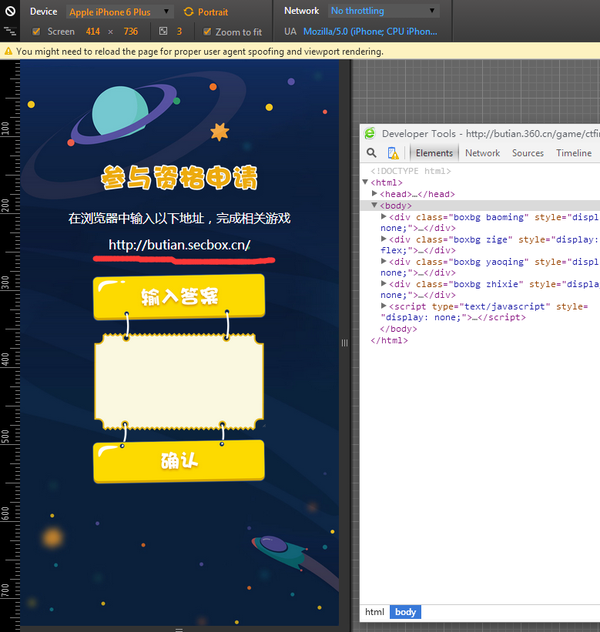This screenshot has height=632, width=600.
Task: Click the browser logo in Developer Tools title
Action: tap(370, 133)
